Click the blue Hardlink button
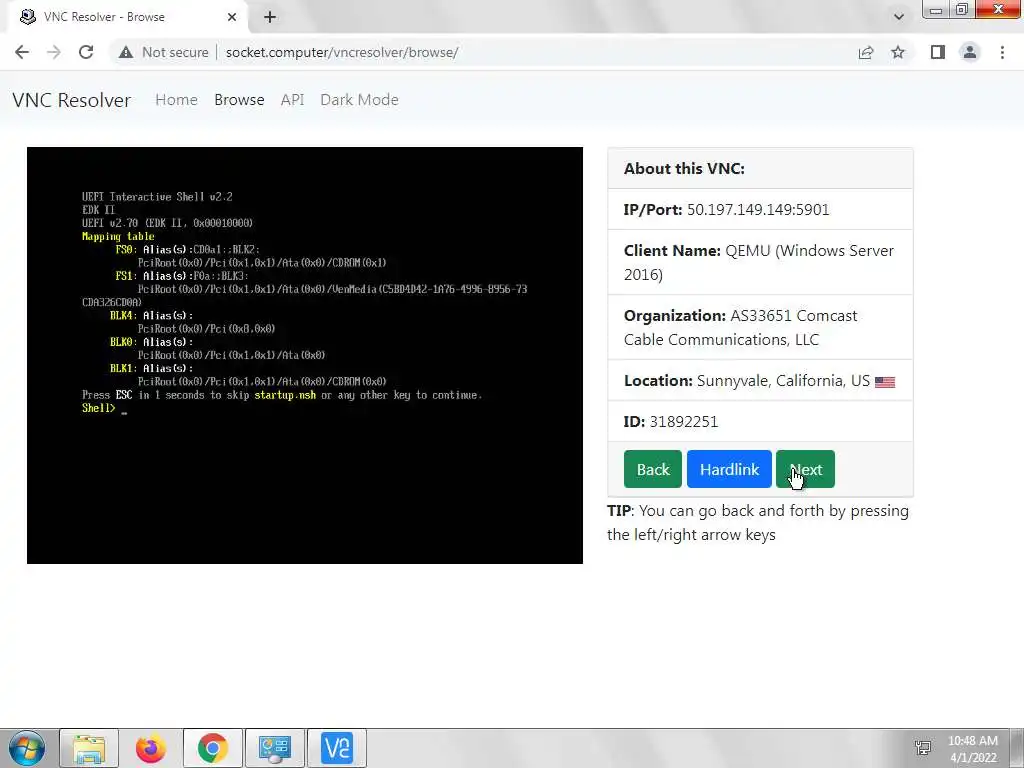This screenshot has width=1024, height=768. pyautogui.click(x=729, y=469)
